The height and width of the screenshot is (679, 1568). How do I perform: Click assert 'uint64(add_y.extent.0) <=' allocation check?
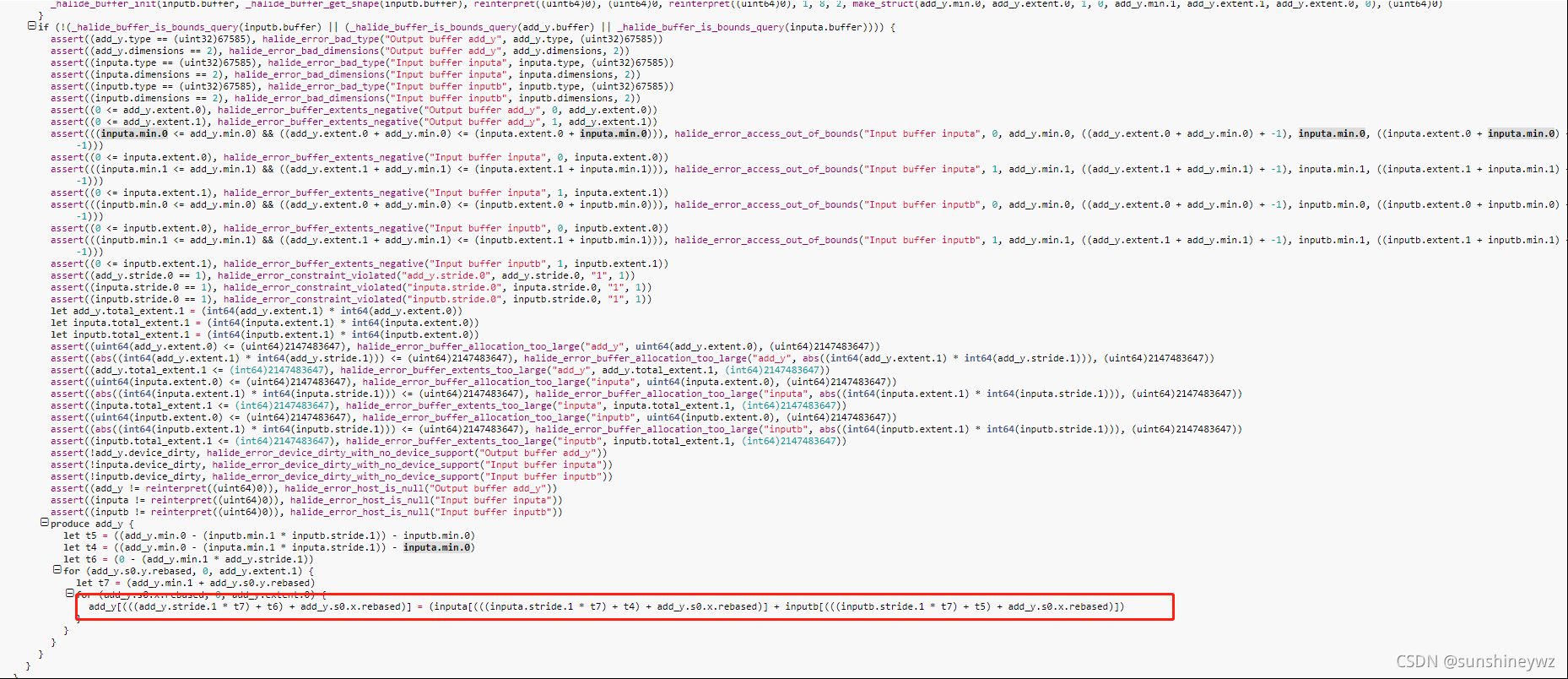click(x=465, y=346)
